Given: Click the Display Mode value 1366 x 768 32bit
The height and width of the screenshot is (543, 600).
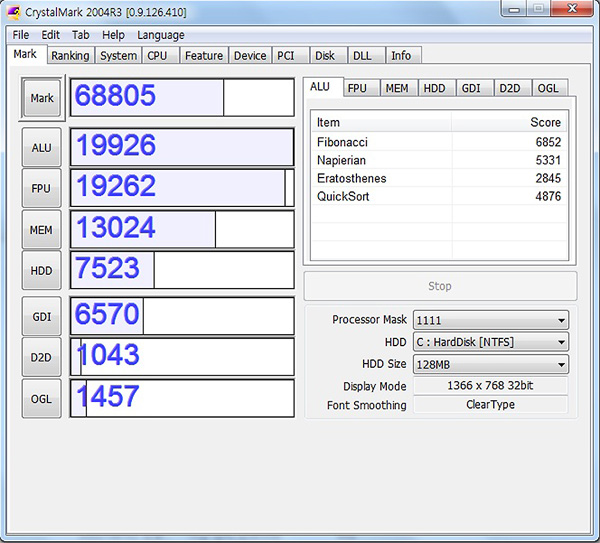Looking at the screenshot, I should click(490, 385).
